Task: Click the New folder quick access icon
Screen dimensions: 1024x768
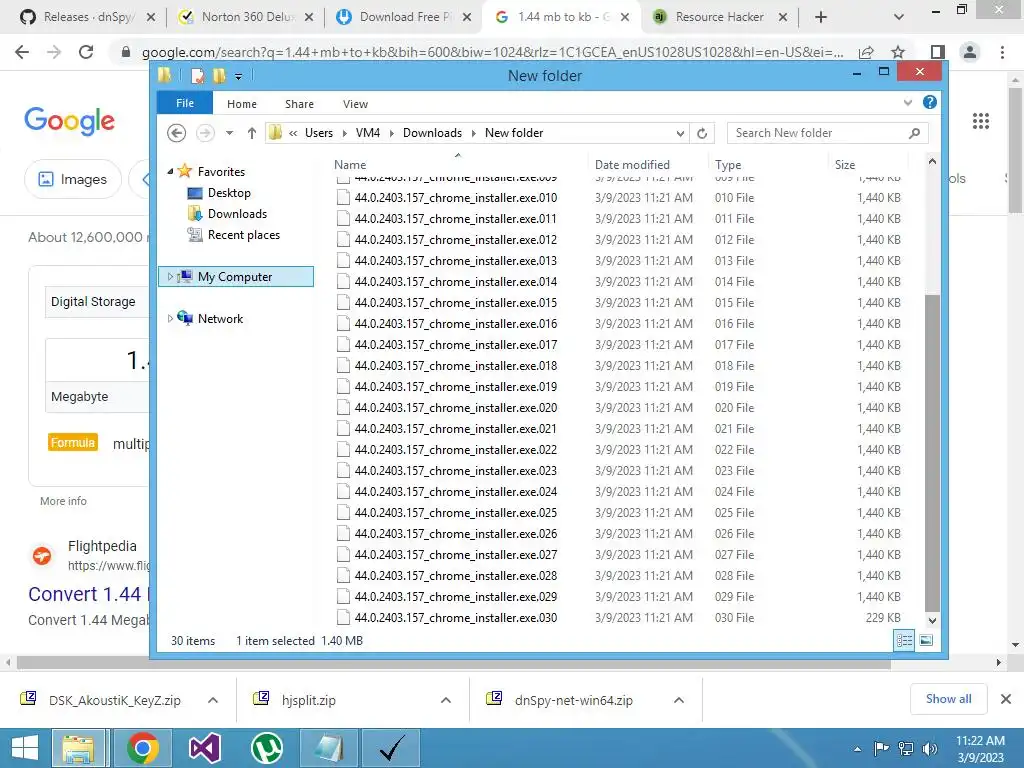Action: pyautogui.click(x=219, y=76)
